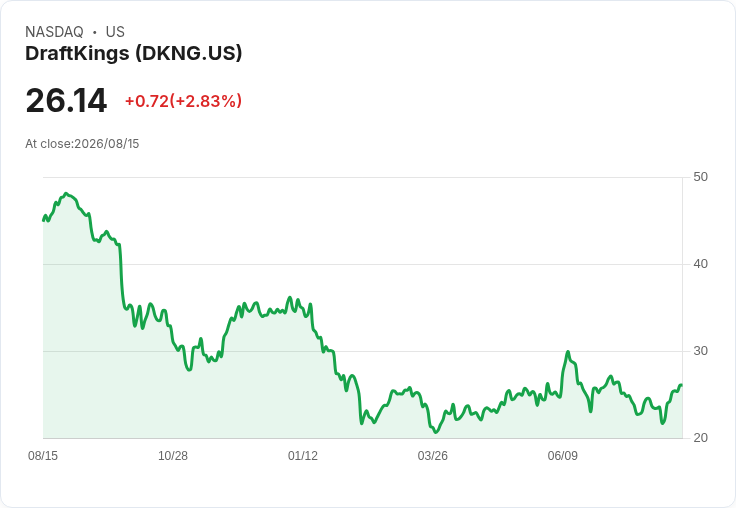Click the 08/15 date axis label
This screenshot has width=736, height=508.
click(43, 455)
